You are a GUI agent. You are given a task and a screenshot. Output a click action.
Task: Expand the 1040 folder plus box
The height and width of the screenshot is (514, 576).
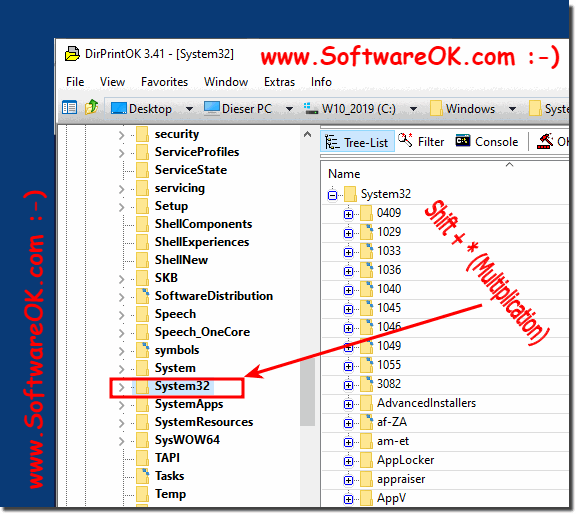(x=348, y=290)
